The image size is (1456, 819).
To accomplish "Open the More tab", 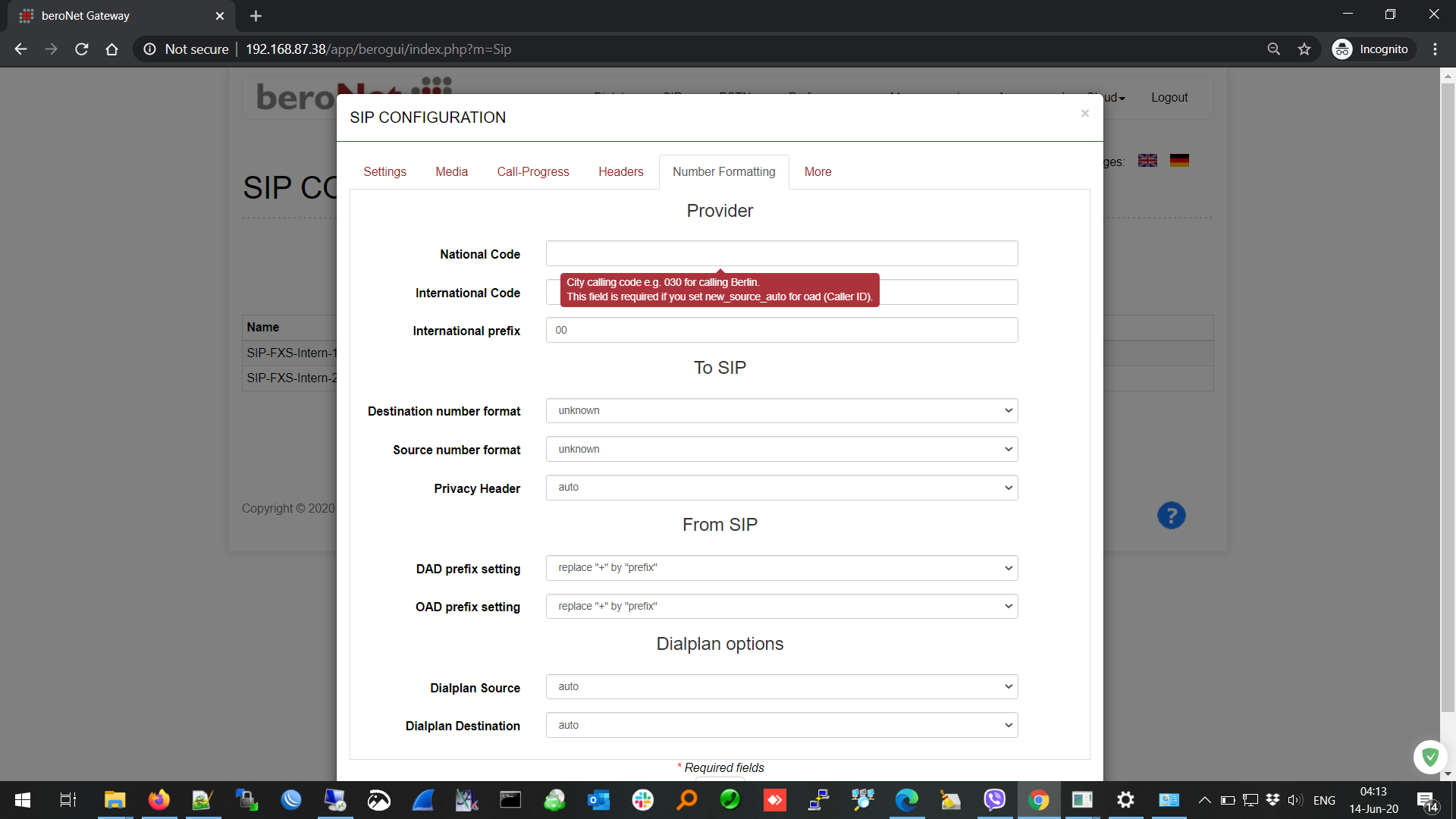I will tap(817, 172).
